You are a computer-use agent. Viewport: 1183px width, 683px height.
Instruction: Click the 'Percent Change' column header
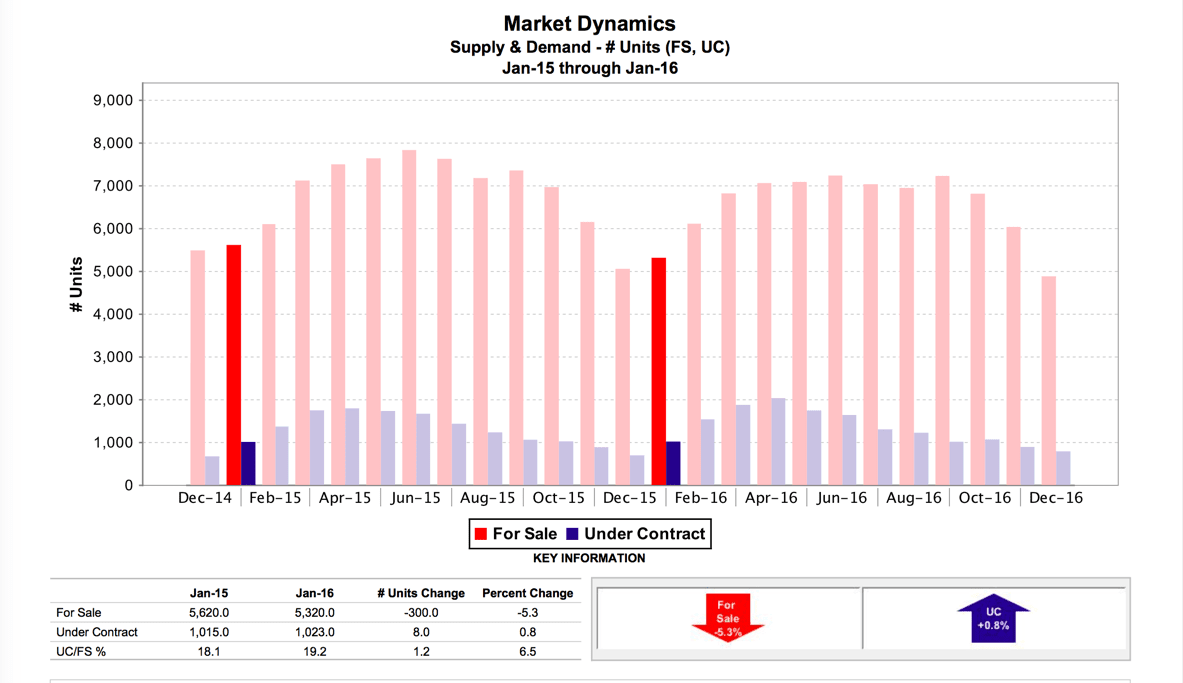tap(527, 593)
